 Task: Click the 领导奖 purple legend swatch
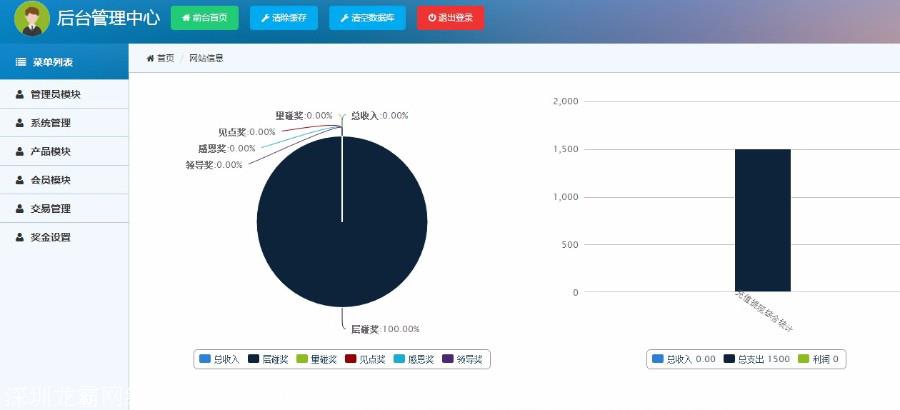point(448,358)
